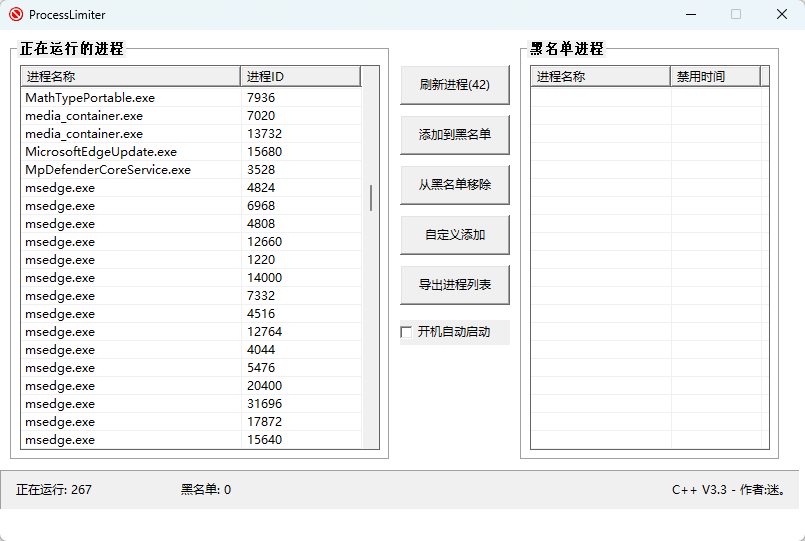Click the 黑名单: 0 status text
Viewport: 805px width, 541px height.
click(x=206, y=490)
